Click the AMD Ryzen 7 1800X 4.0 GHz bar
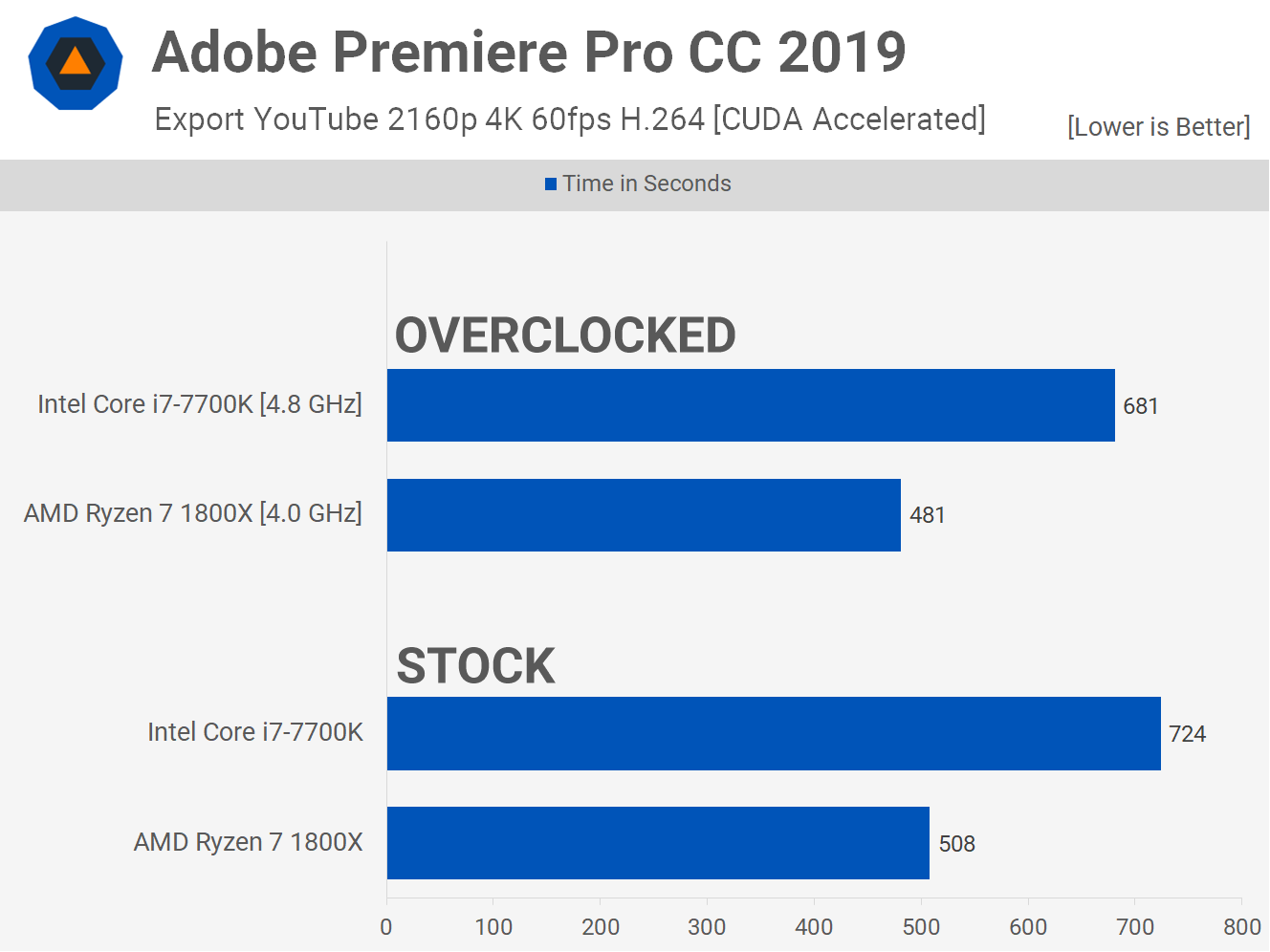The height and width of the screenshot is (952, 1270). [644, 515]
